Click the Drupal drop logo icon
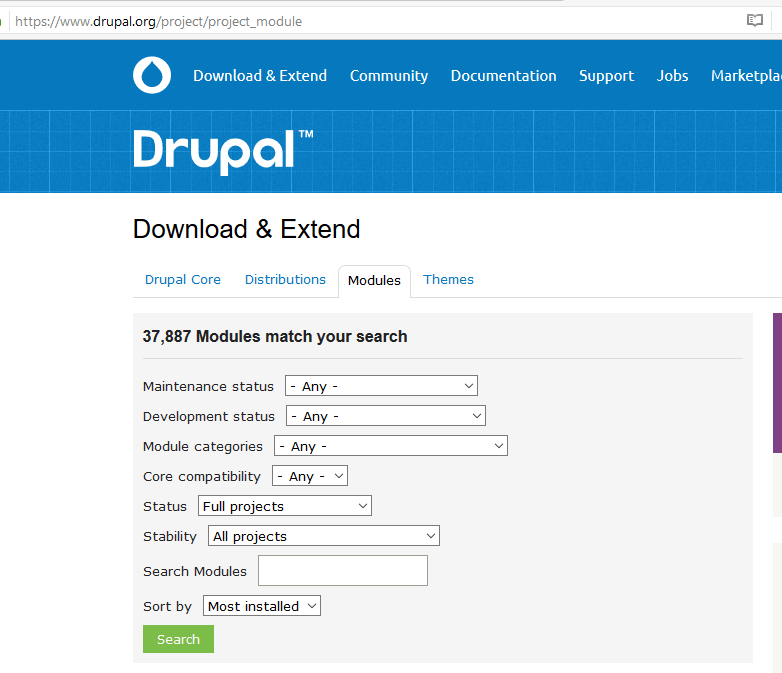 152,75
